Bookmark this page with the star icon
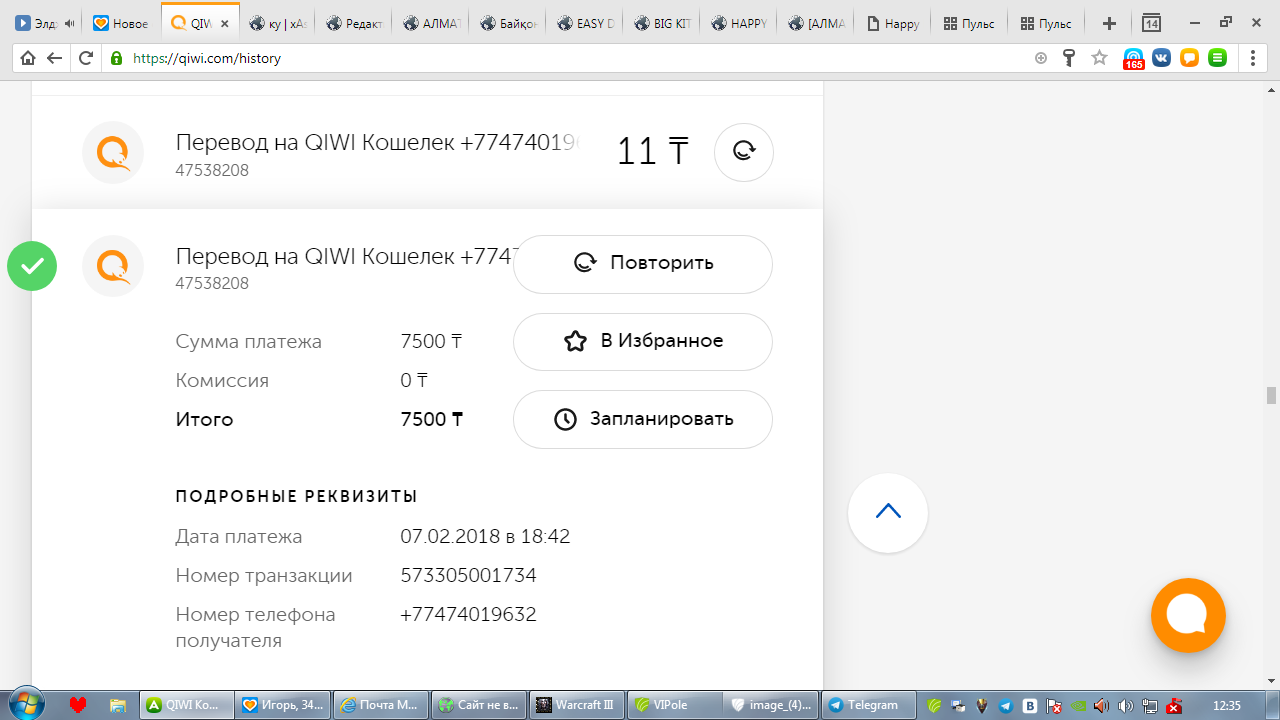The height and width of the screenshot is (720, 1280). coord(1099,58)
